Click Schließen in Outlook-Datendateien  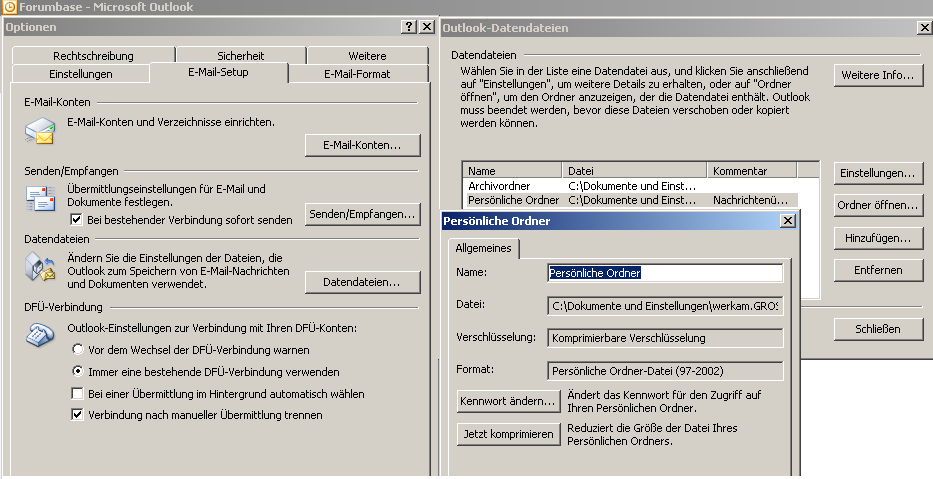click(878, 328)
